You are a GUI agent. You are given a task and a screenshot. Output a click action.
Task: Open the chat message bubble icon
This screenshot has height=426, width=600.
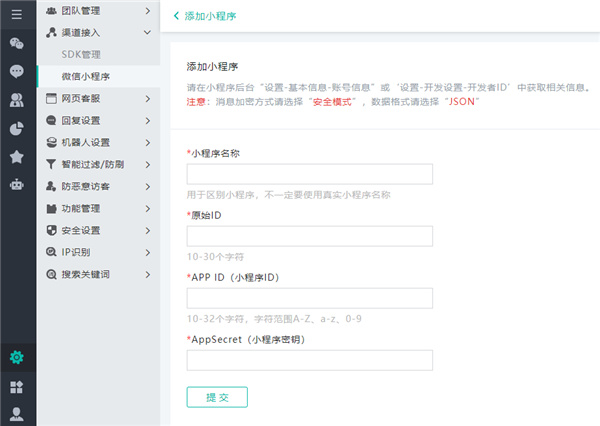click(x=17, y=71)
